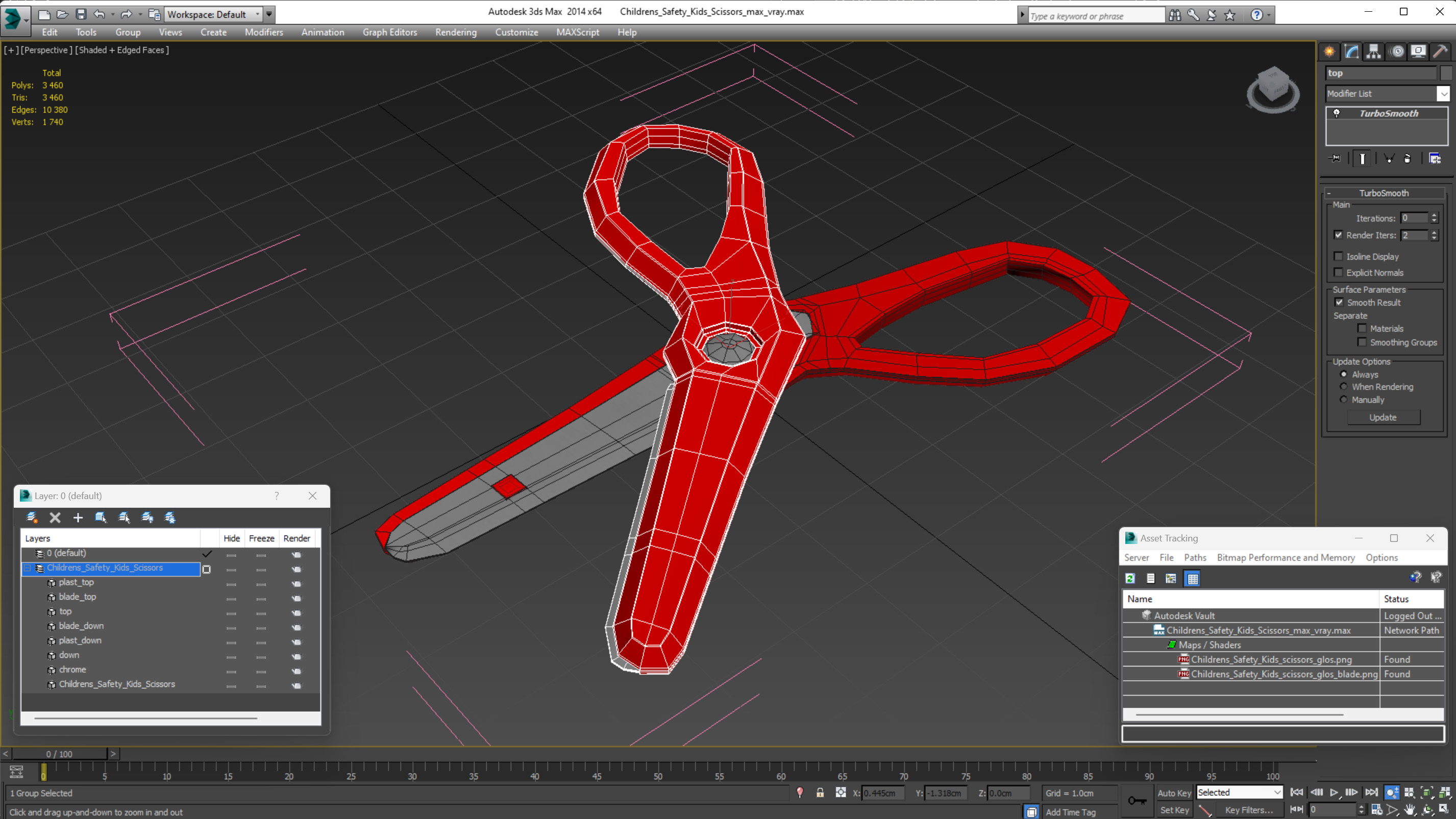Enable Explicit Normals checkbox
This screenshot has height=819, width=1456.
point(1338,272)
